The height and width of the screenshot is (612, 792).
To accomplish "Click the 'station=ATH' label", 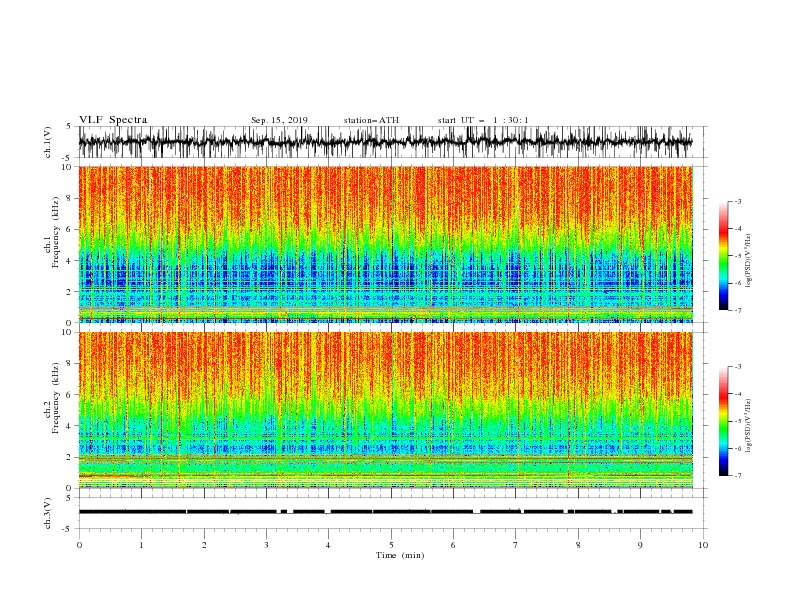I will (371, 120).
